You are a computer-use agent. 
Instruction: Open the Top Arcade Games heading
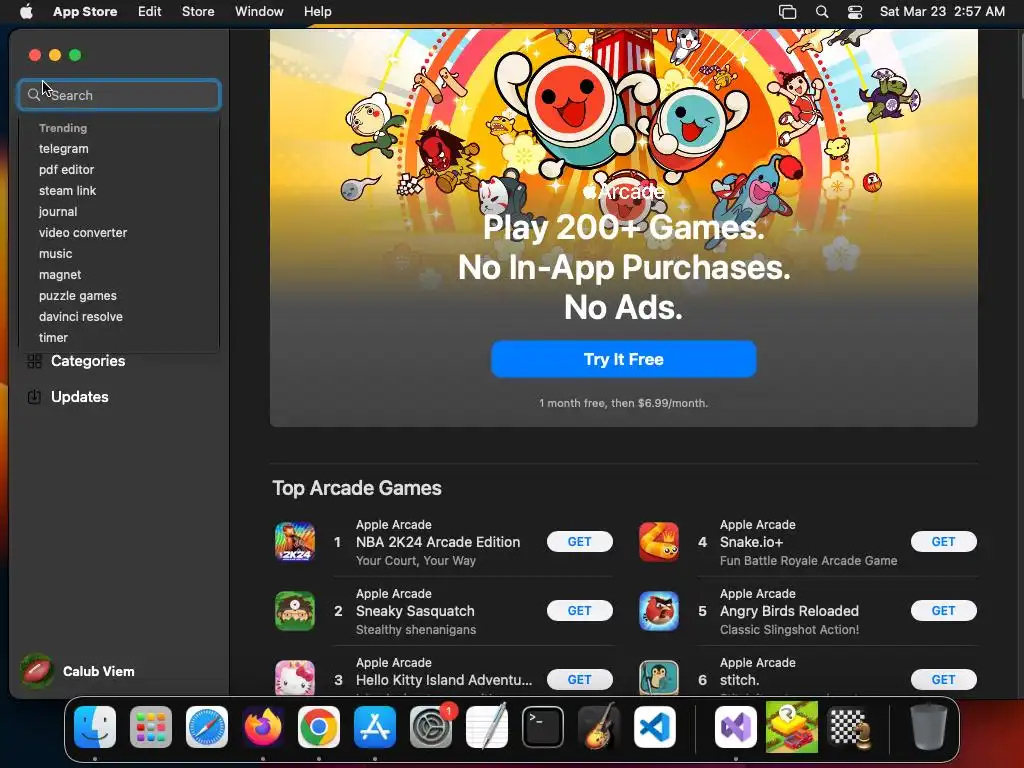(357, 488)
